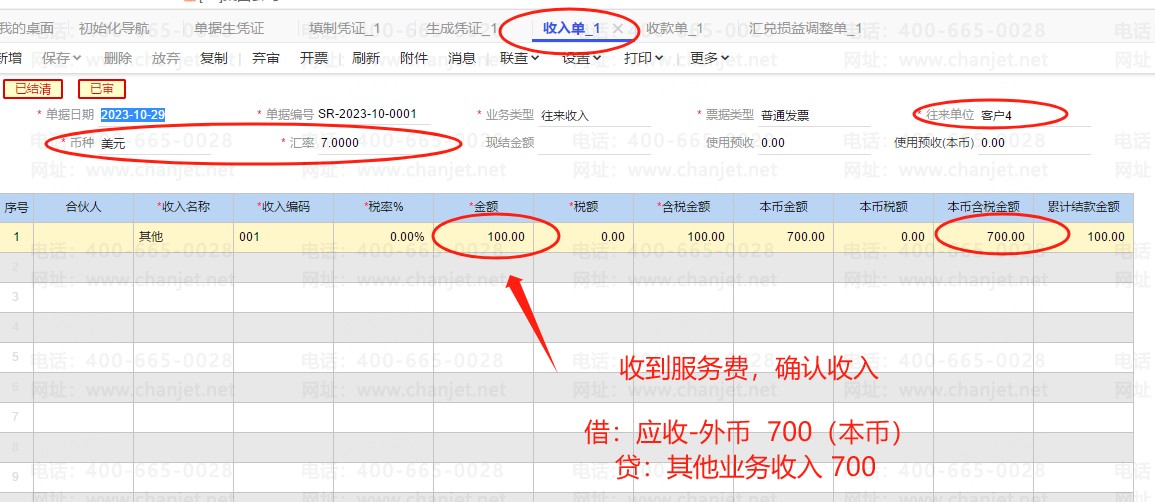Click the 使用预收(本币) field 0.00
Viewport: 1155px width, 502px height.
click(1035, 144)
